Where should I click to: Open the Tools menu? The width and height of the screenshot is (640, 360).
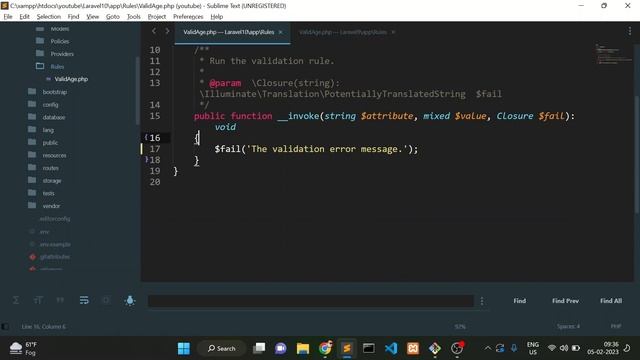coord(133,17)
